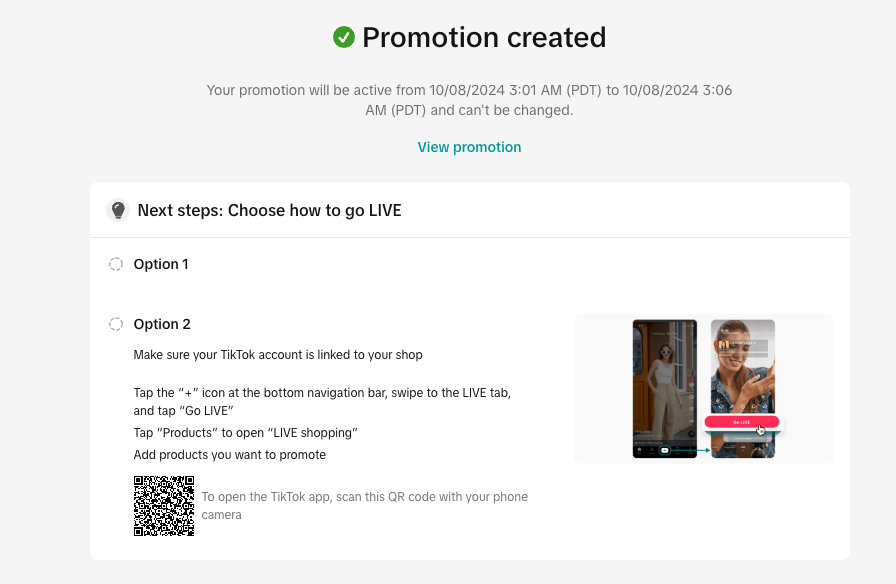896x584 pixels.
Task: Click the teal arrow between the phone mockups
Action: click(690, 450)
